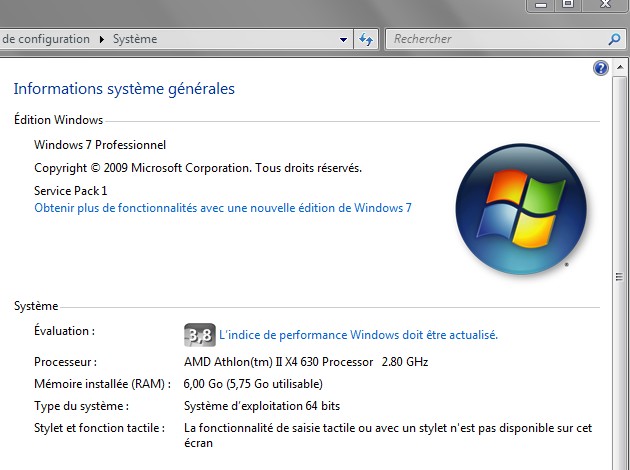Click the 3,8 performance score badge
The image size is (630, 470).
(x=200, y=335)
